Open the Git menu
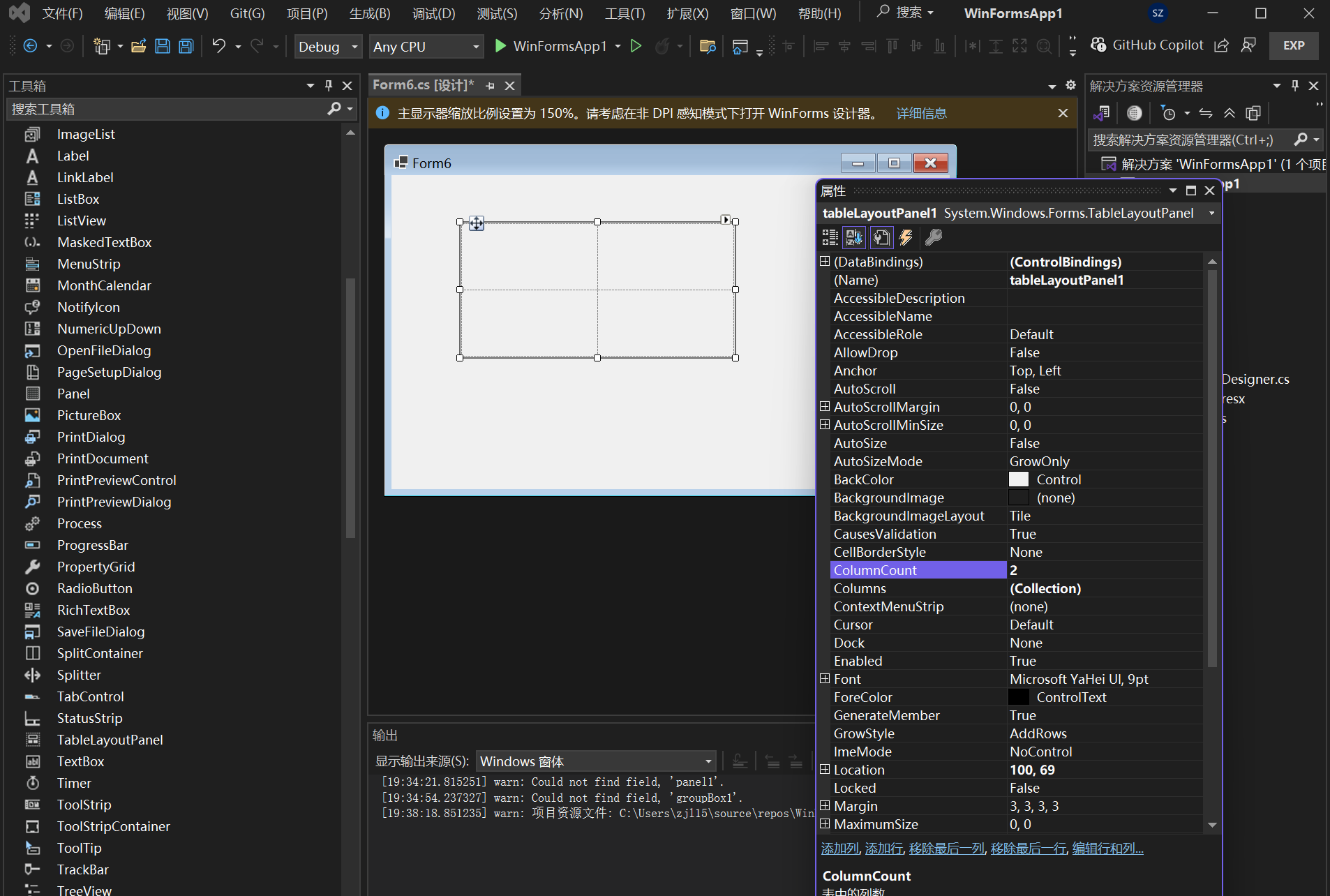The image size is (1330, 896). coord(247,13)
